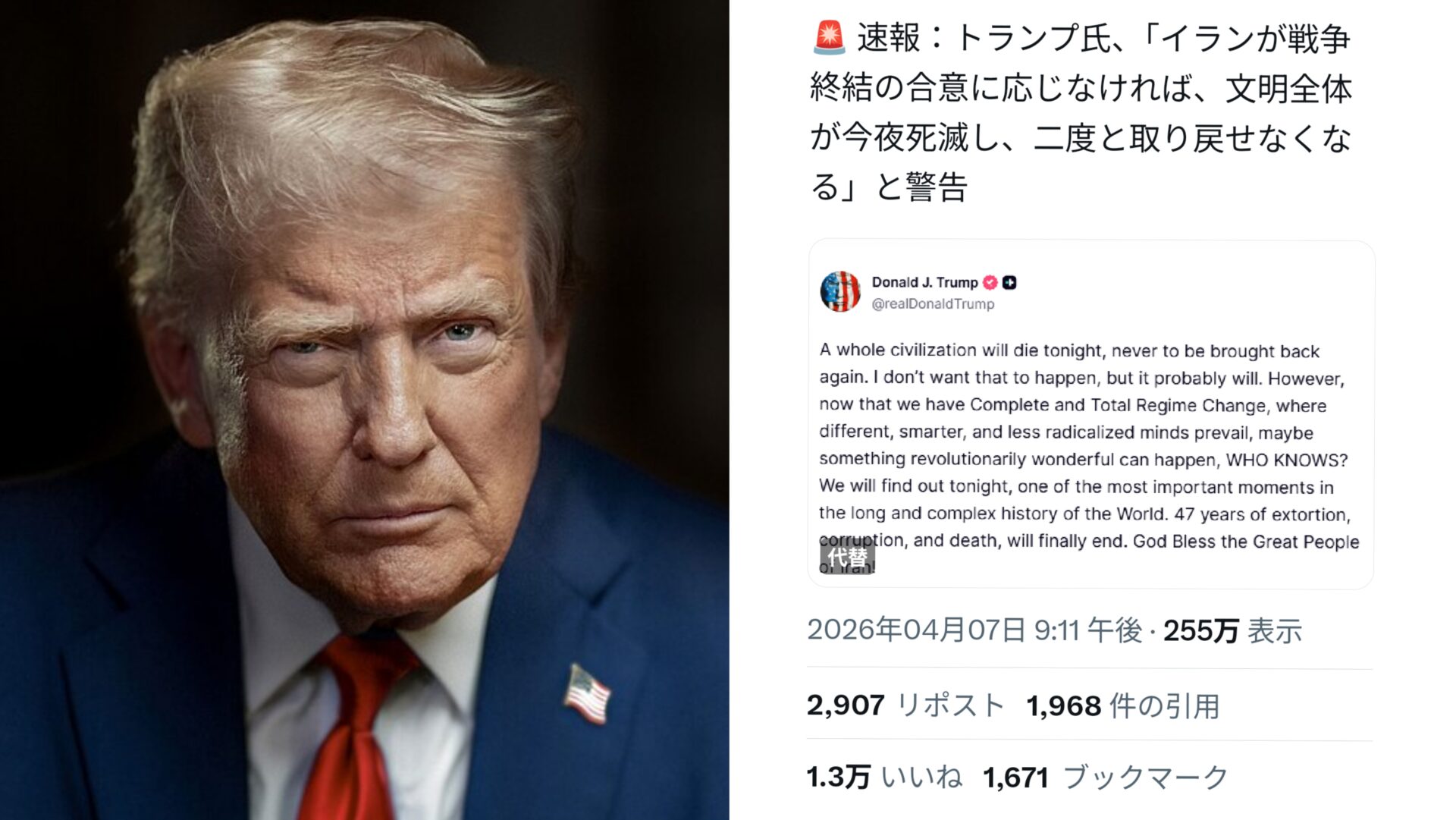The height and width of the screenshot is (820, 1456).
Task: Show the 2,907 リポスト list
Action: tap(905, 705)
